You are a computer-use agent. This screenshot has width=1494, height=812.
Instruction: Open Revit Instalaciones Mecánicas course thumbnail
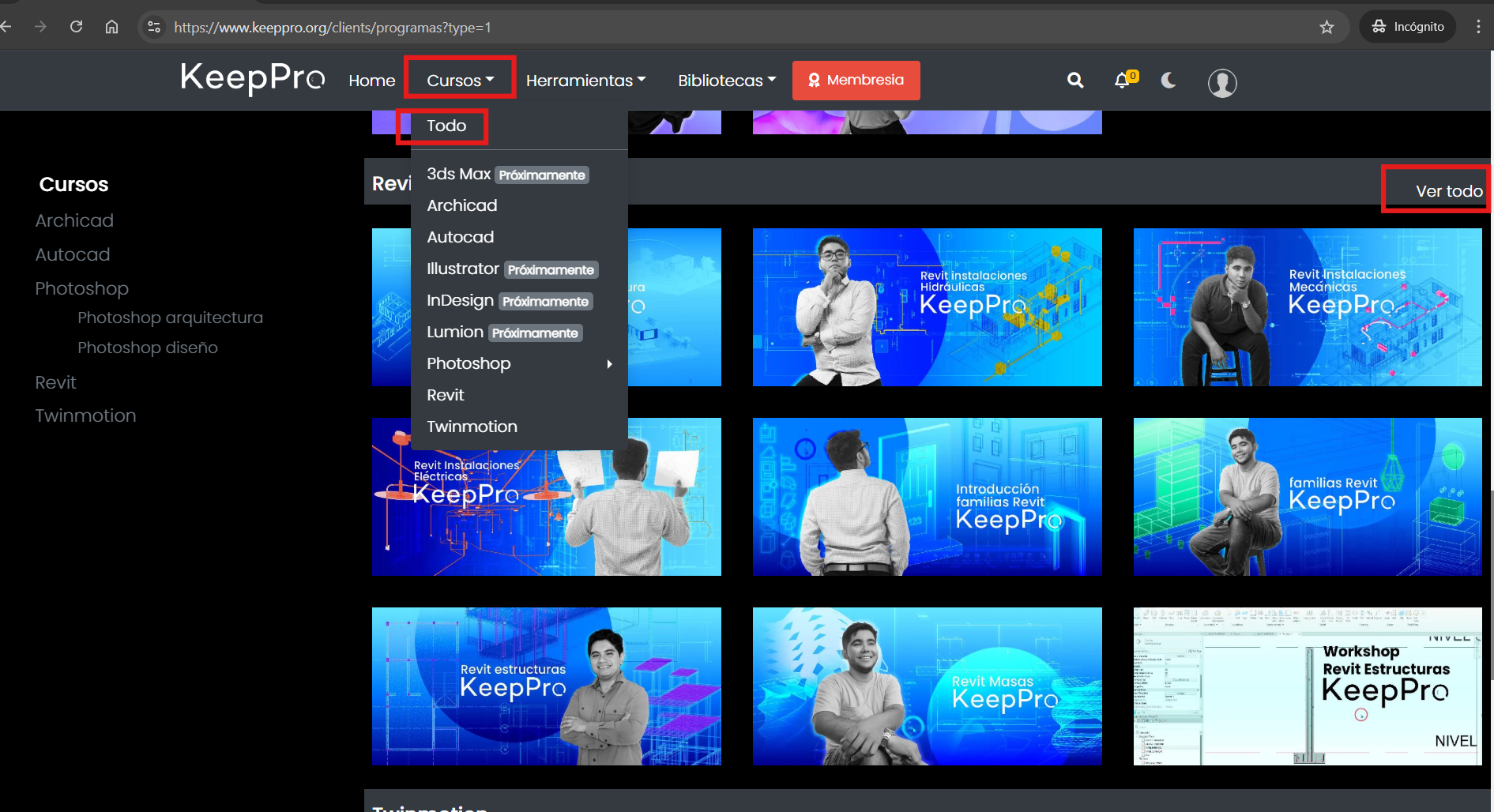(x=1308, y=307)
